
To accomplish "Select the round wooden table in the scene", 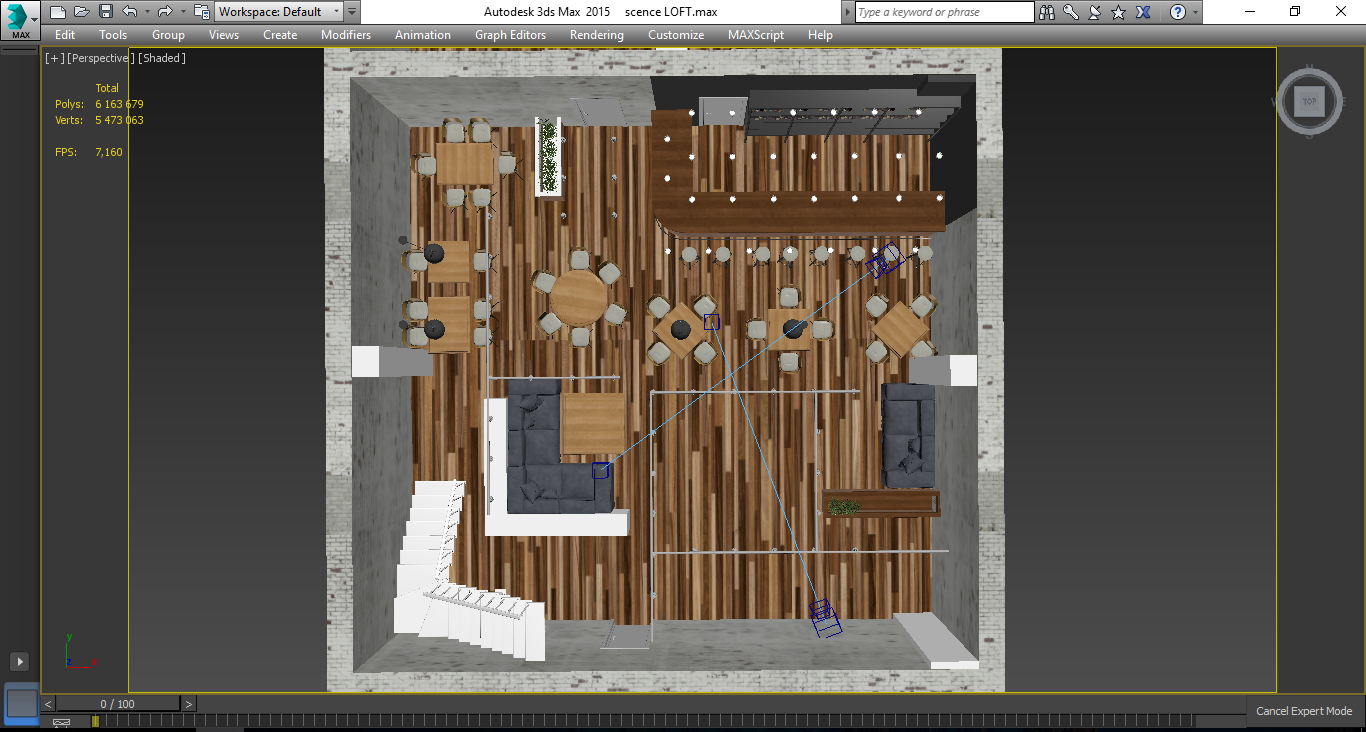I will coord(578,298).
